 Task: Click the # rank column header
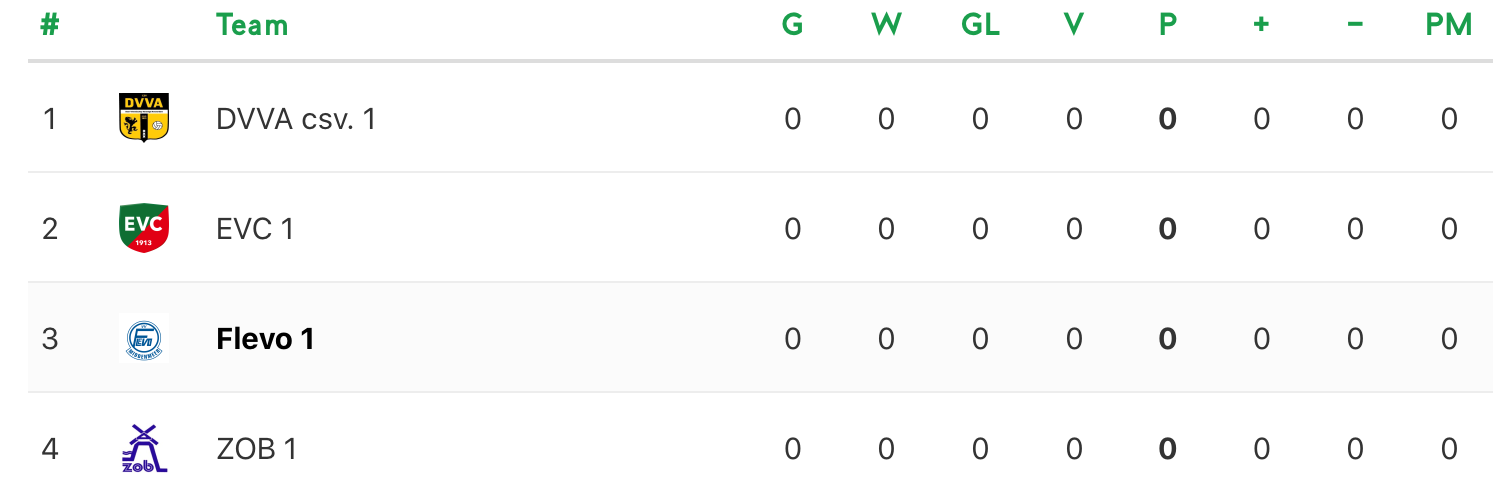tap(49, 25)
